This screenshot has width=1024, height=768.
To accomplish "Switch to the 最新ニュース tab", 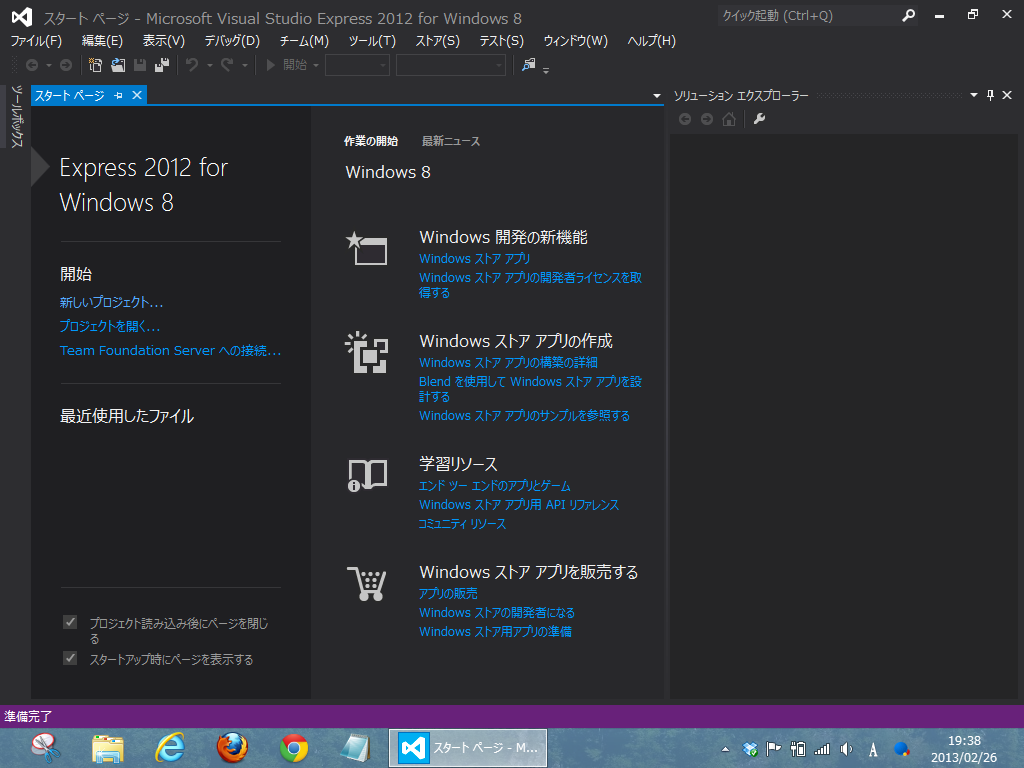I will tap(451, 141).
